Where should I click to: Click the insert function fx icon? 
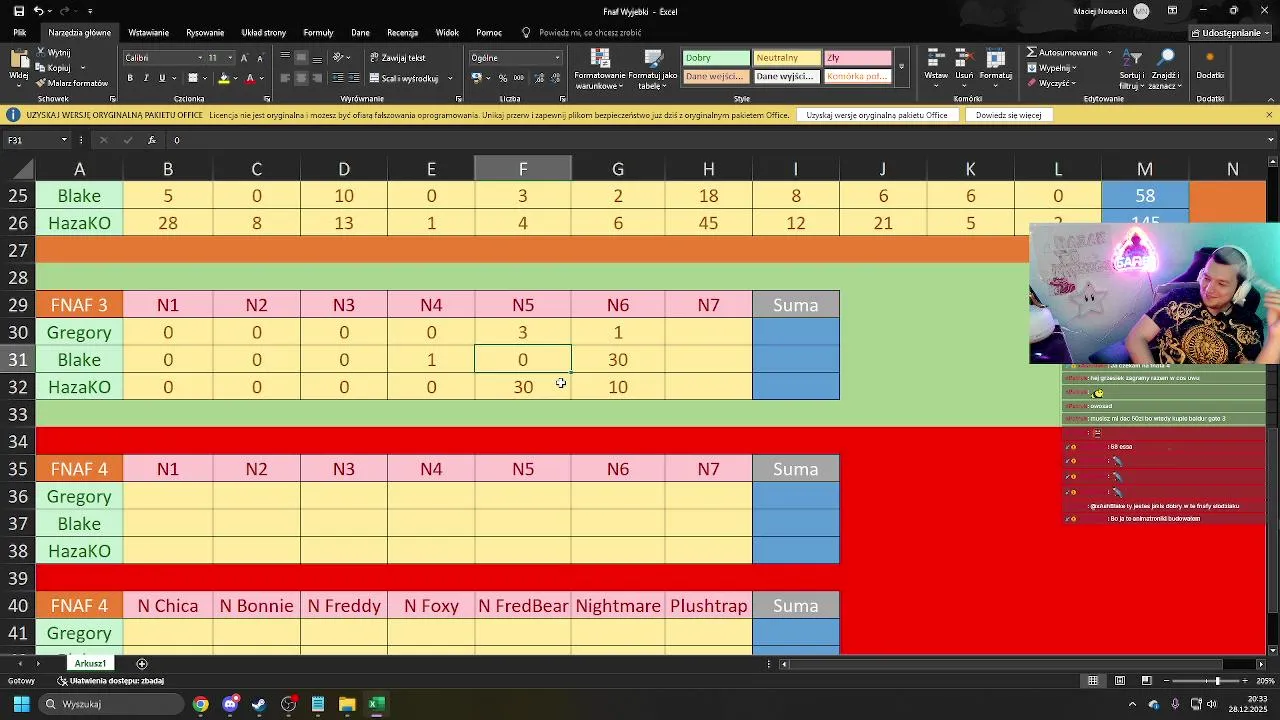[x=152, y=140]
